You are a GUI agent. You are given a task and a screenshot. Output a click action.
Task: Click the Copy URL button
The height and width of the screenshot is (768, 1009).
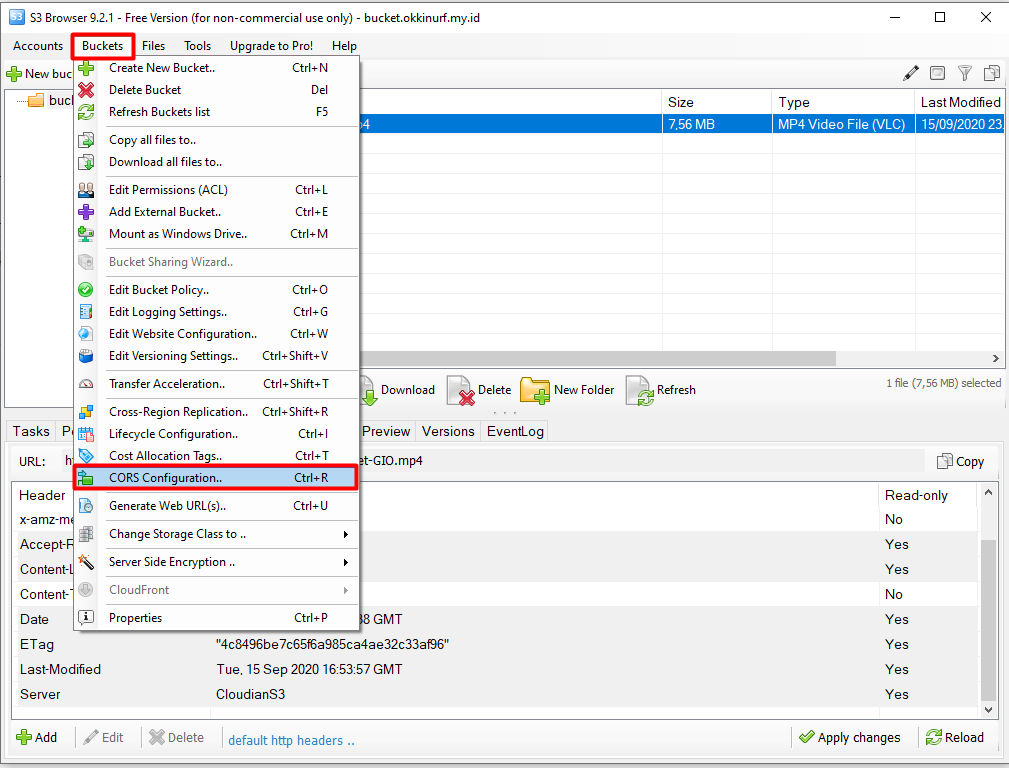coord(961,461)
